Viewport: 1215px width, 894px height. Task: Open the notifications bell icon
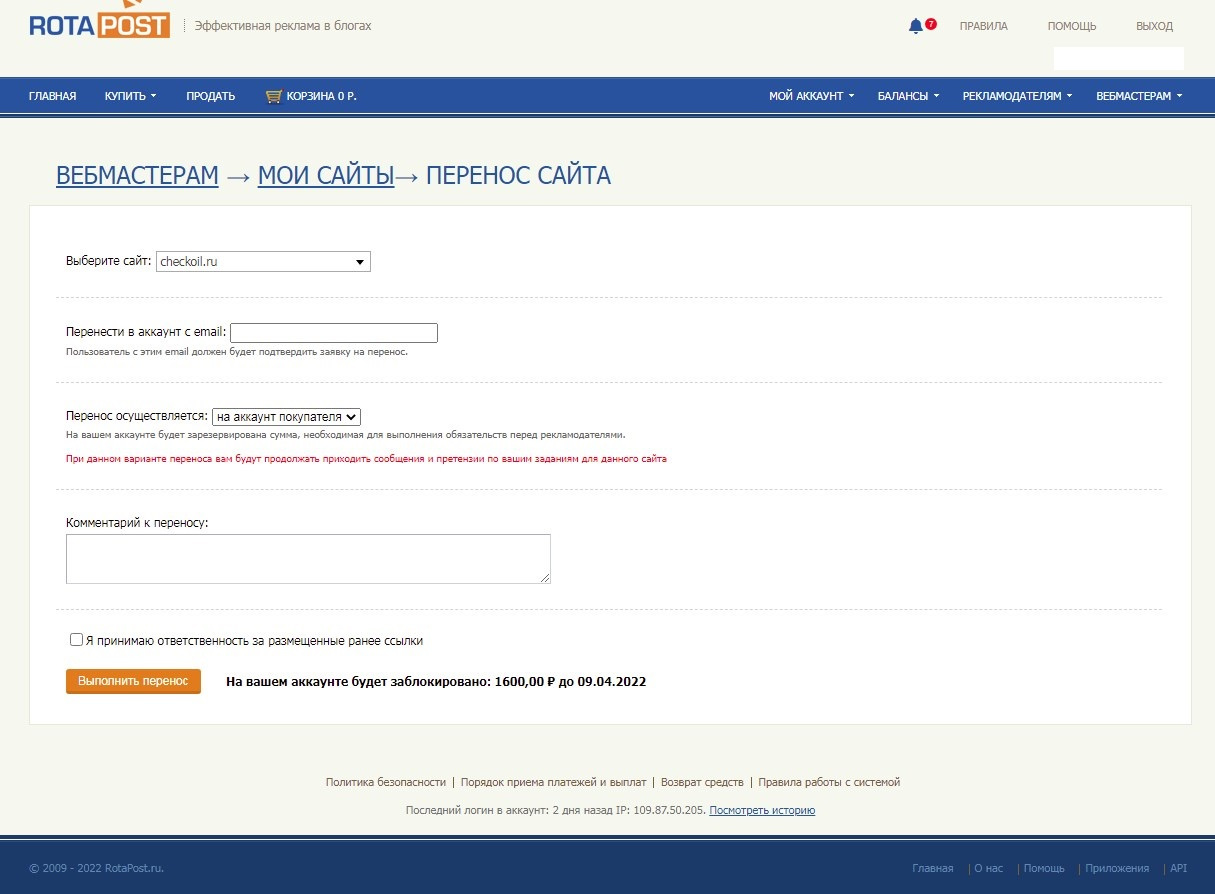click(915, 26)
